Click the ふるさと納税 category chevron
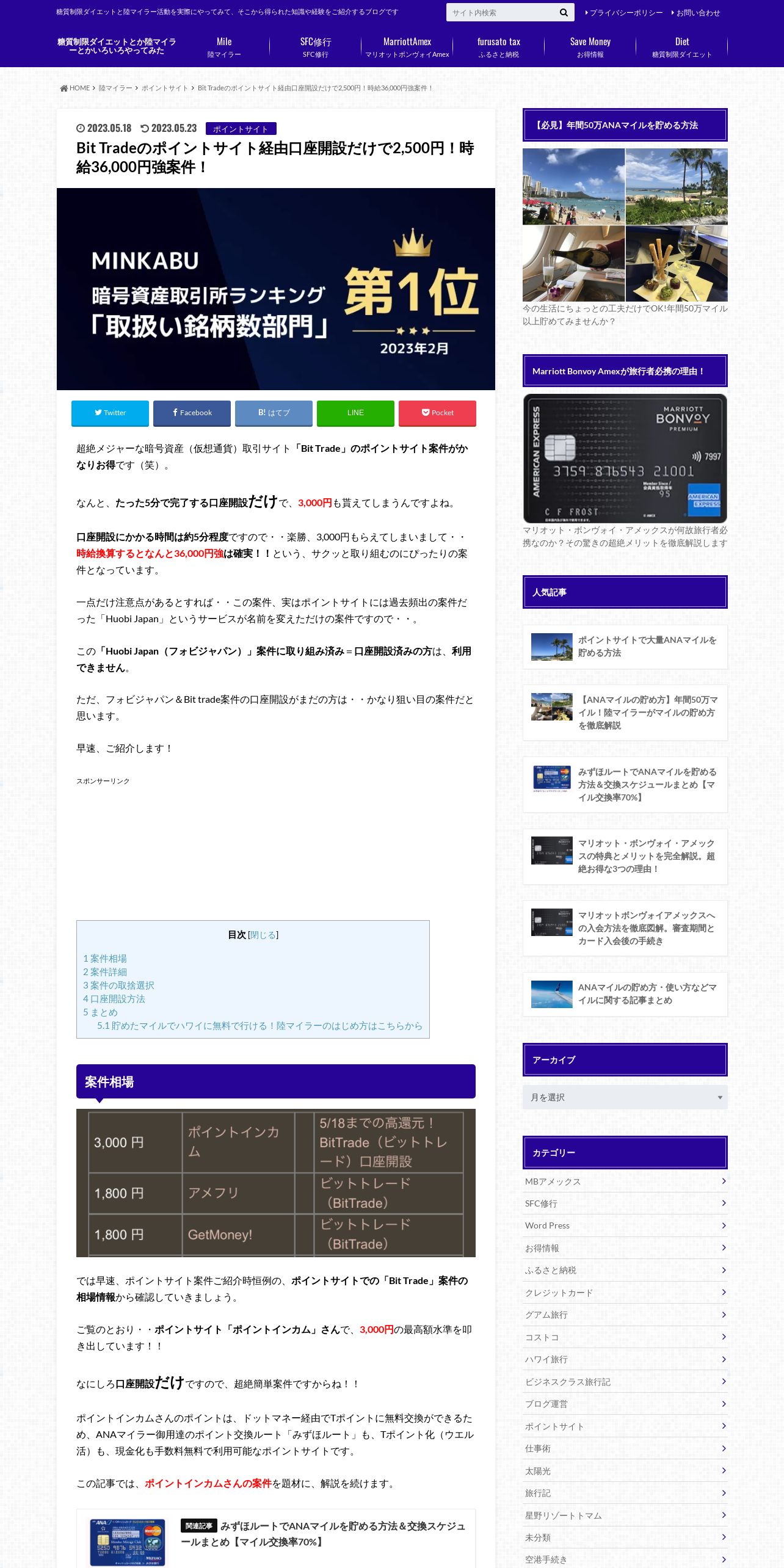The width and height of the screenshot is (784, 1568). pos(724,1270)
